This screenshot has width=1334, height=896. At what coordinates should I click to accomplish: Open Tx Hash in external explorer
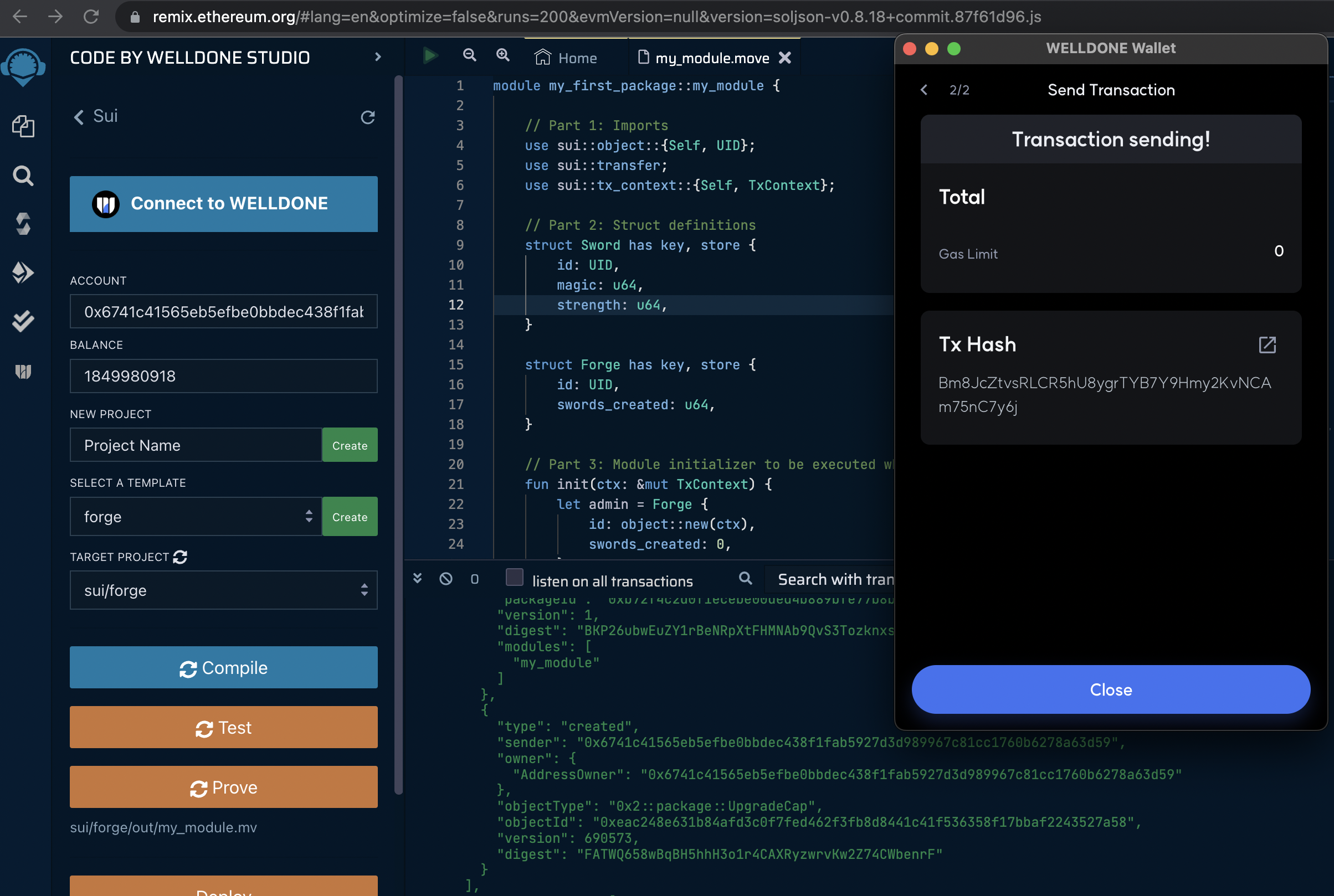point(1267,344)
